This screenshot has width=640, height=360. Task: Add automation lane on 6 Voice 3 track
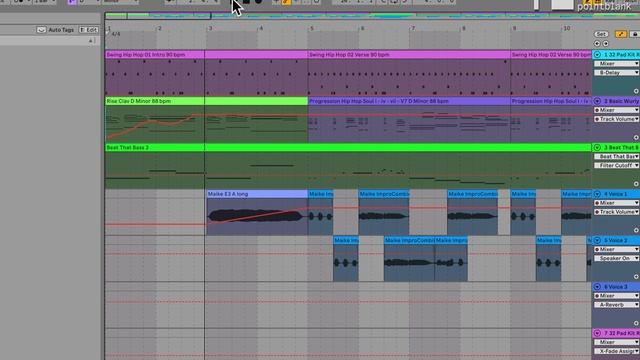click(636, 324)
